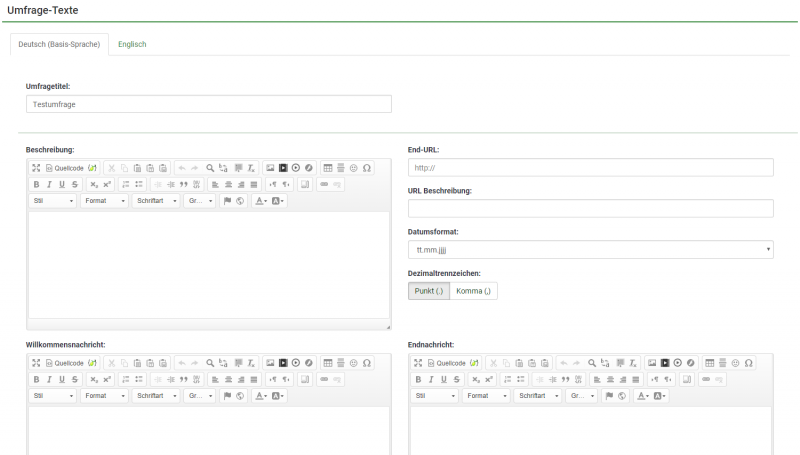800x455 pixels.
Task: Open Stil dropdown in Beschreibung editor
Action: tap(53, 200)
